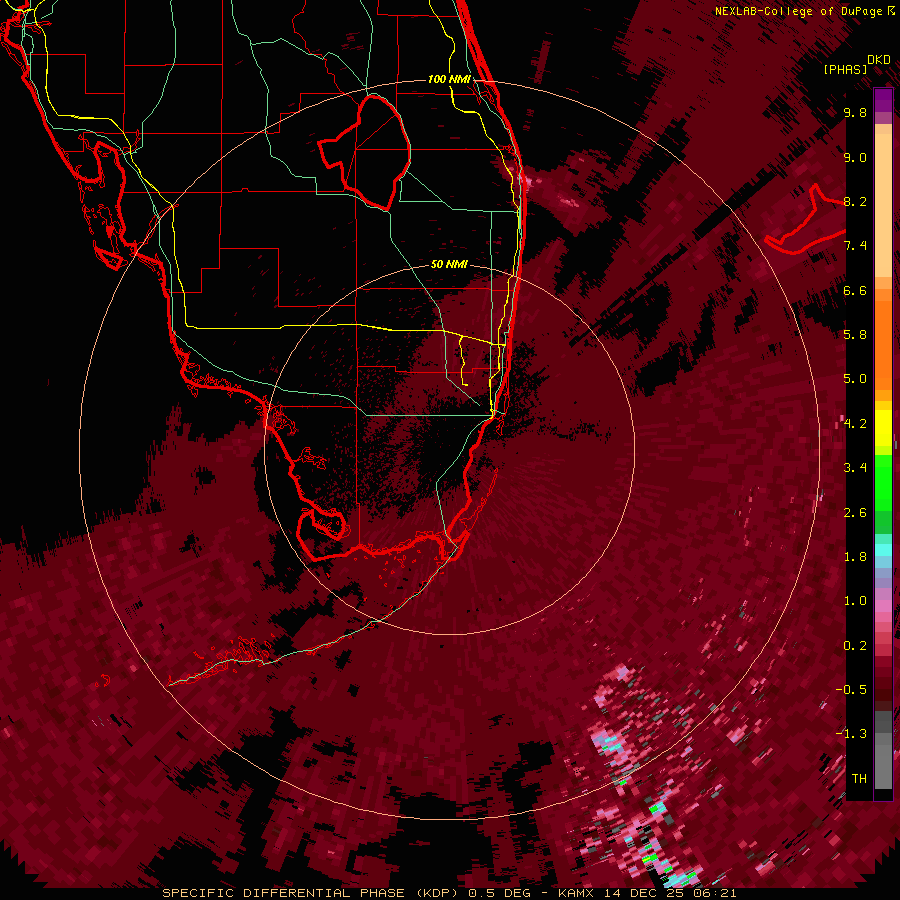Click the KAMX radar site identifier
This screenshot has width=900, height=900.
576,893
